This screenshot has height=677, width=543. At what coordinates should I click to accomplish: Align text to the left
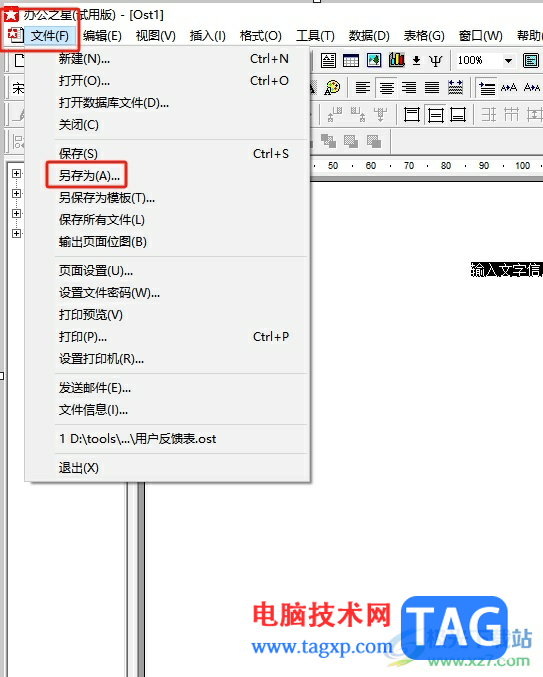tap(363, 88)
